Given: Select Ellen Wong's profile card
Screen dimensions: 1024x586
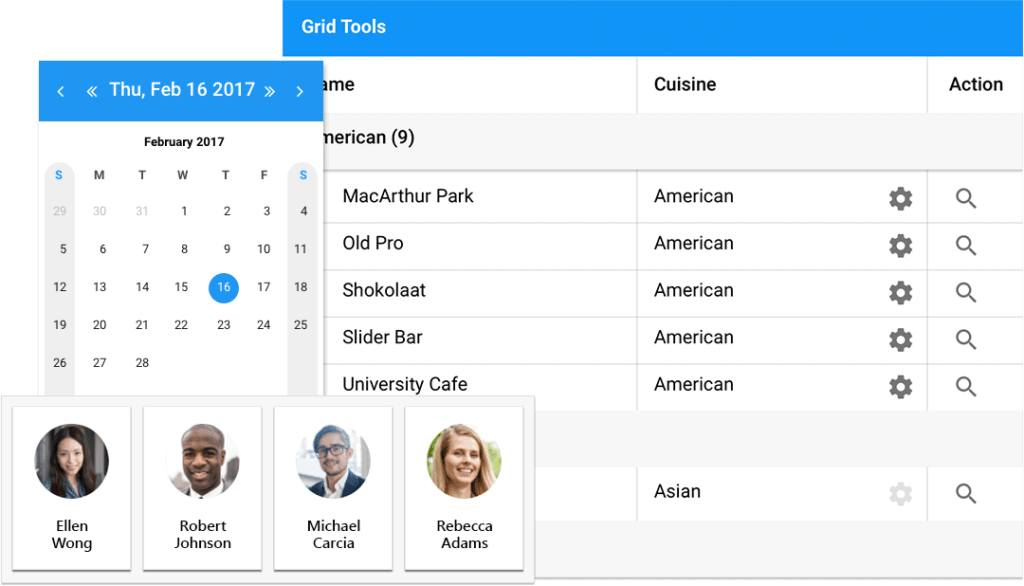Looking at the screenshot, I should (72, 487).
